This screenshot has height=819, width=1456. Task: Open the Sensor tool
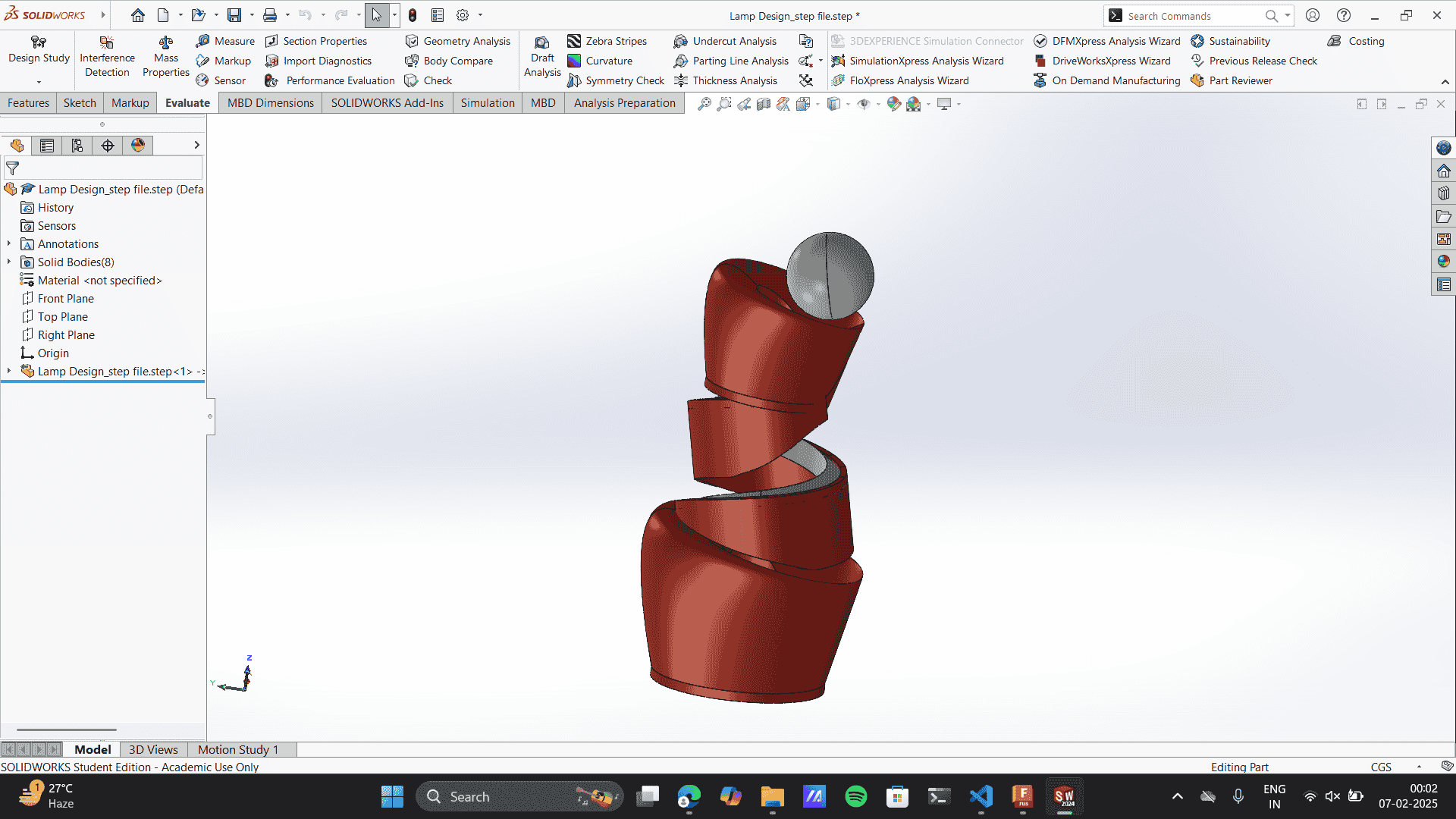(221, 80)
